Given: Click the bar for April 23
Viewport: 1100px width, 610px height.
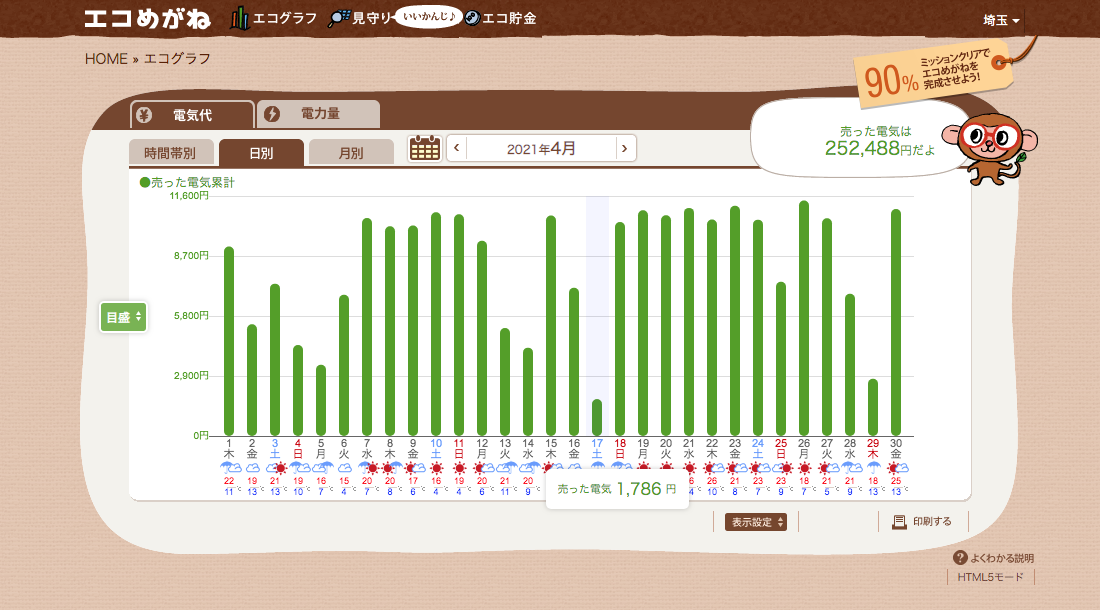Looking at the screenshot, I should click(735, 321).
